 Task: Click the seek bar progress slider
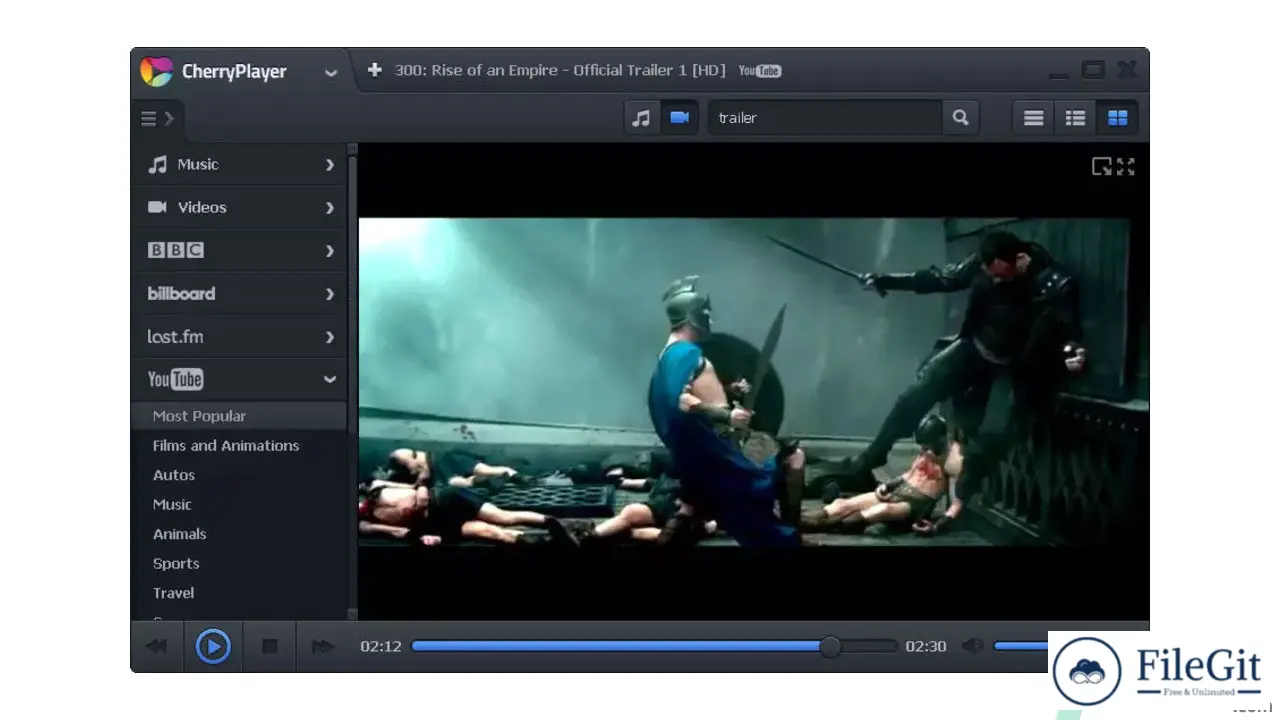click(x=654, y=646)
